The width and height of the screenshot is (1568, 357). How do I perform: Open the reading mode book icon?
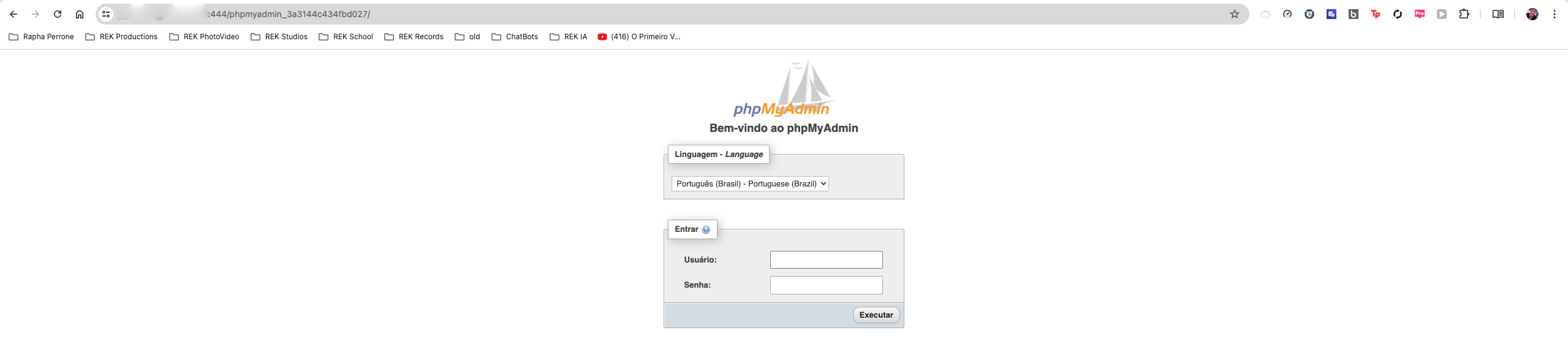1498,14
